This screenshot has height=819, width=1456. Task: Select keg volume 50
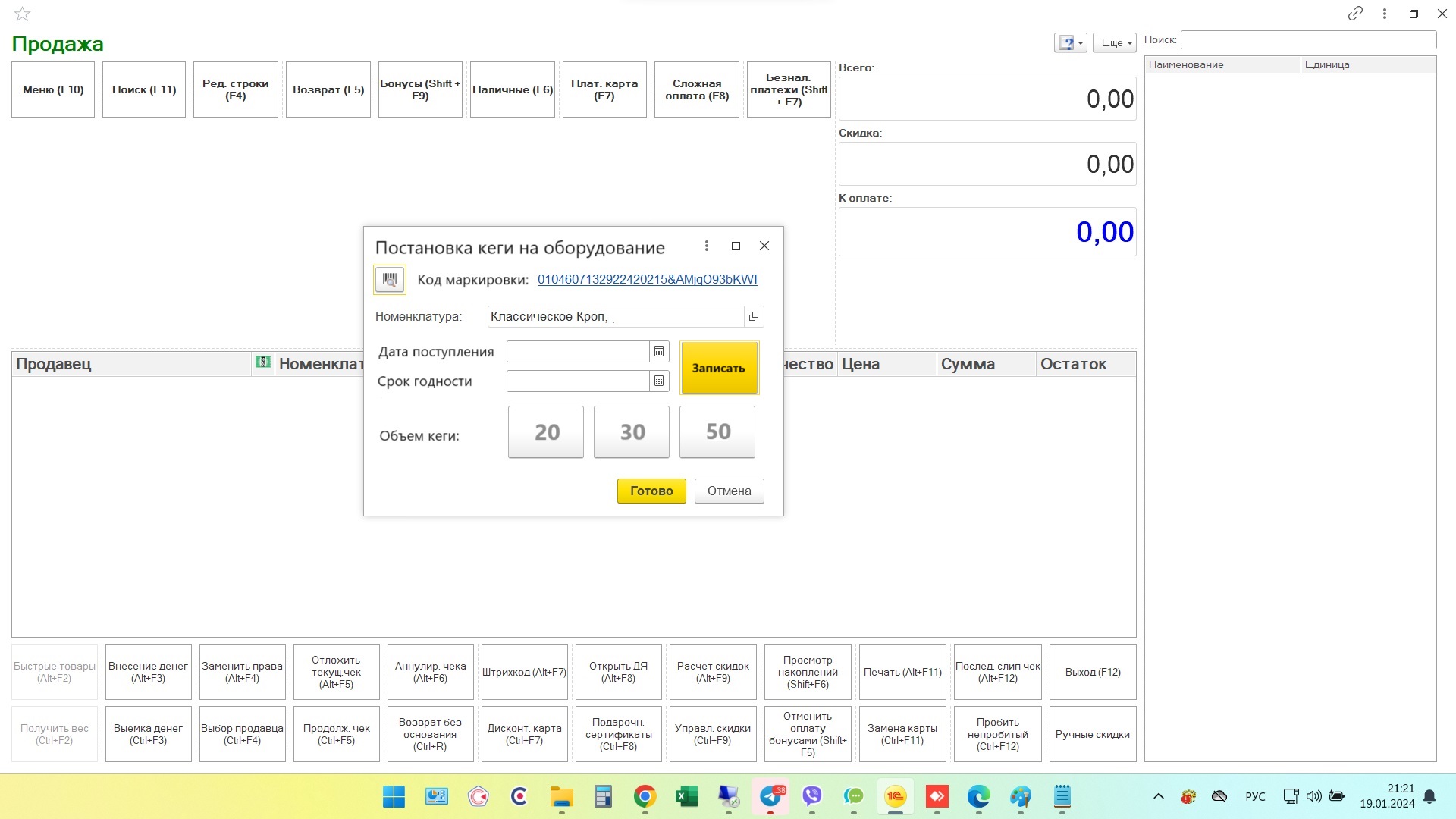[717, 432]
